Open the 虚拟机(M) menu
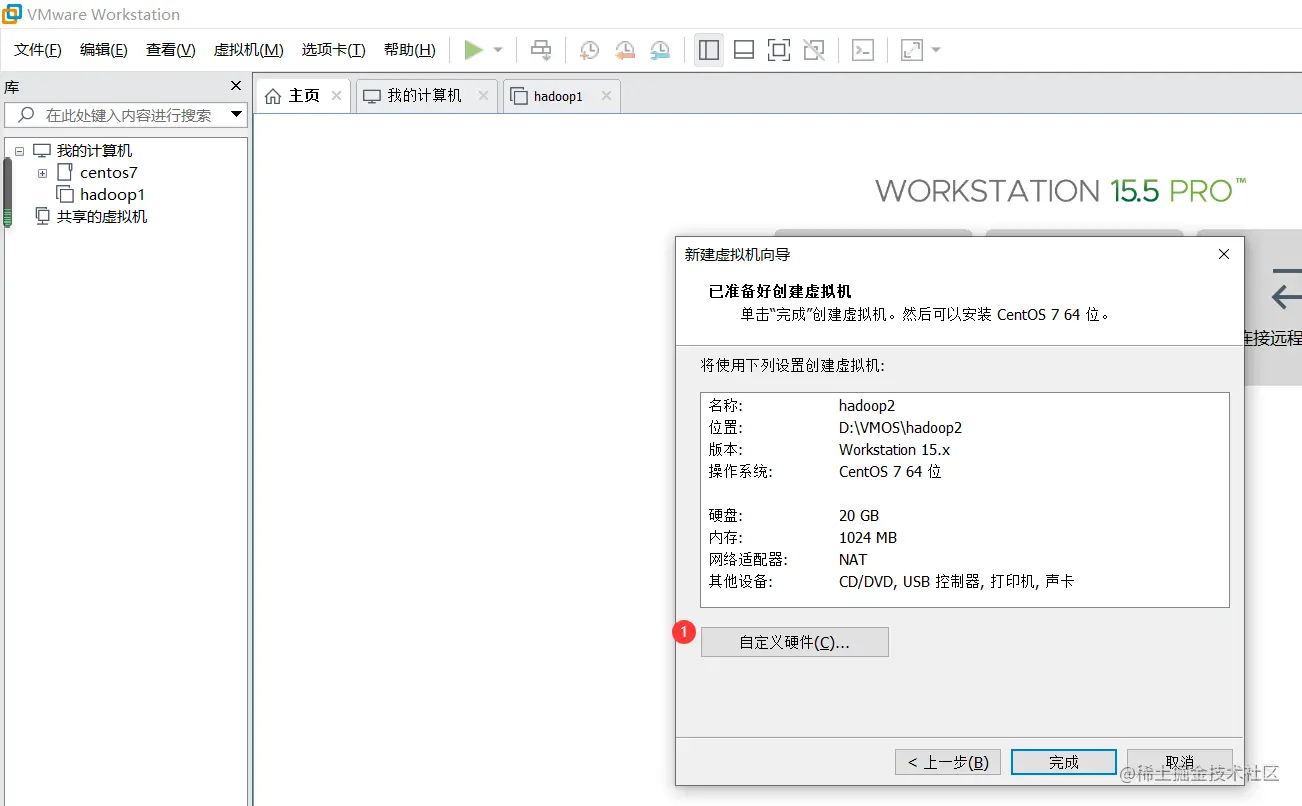Viewport: 1302px width, 806px height. click(248, 50)
